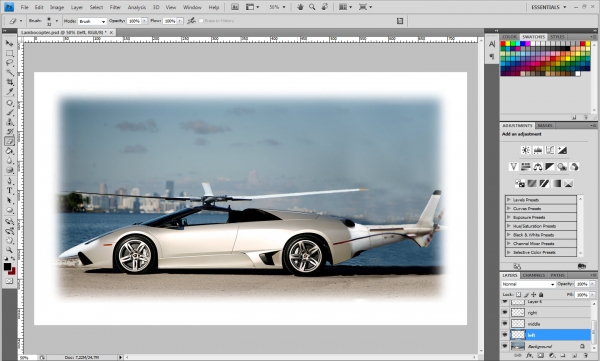Image resolution: width=600 pixels, height=361 pixels.
Task: Select the Spot Healing Brush tool
Action: click(x=9, y=103)
